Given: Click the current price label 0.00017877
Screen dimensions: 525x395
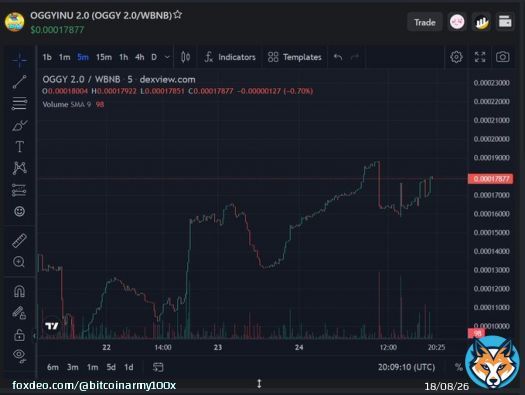Looking at the screenshot, I should [491, 179].
